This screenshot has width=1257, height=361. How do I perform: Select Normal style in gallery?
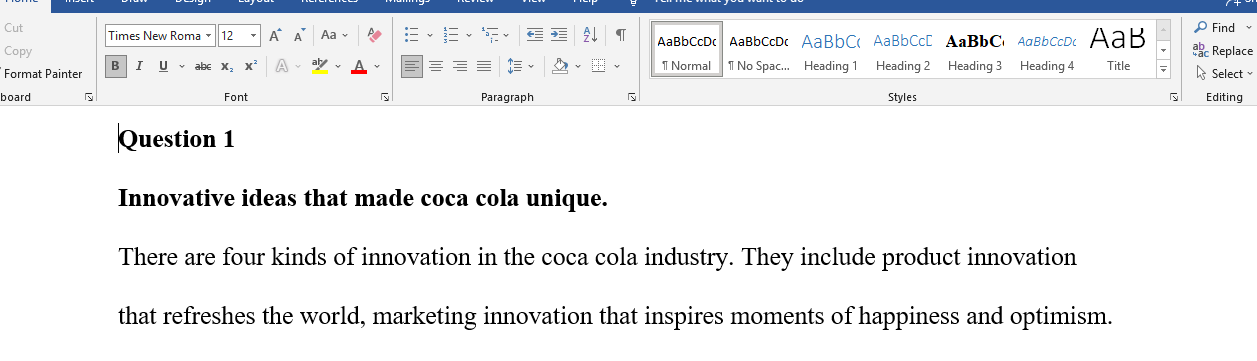tap(687, 50)
